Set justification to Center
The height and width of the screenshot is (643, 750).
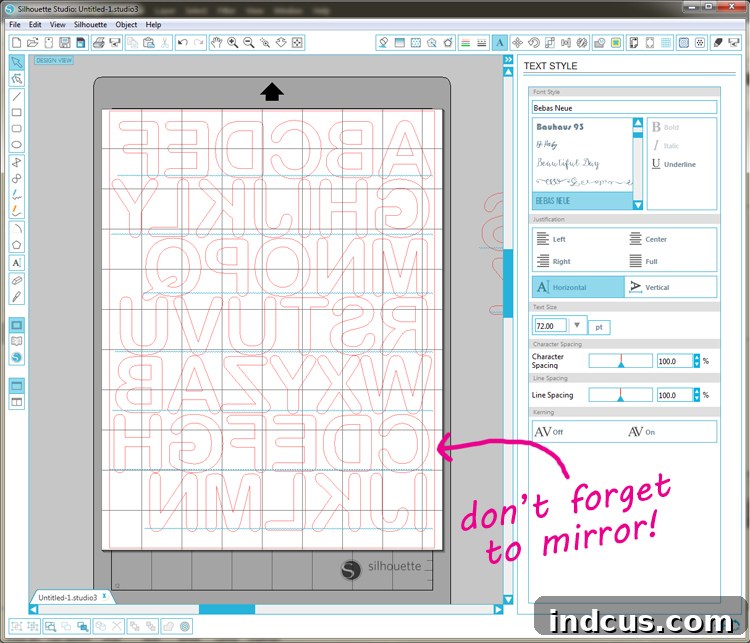click(648, 239)
